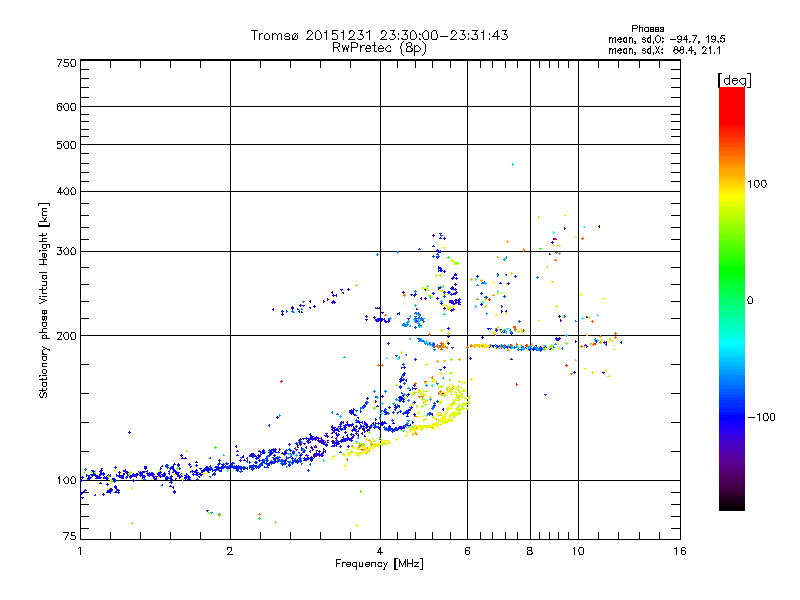Click the colorbar tick label '0'
This screenshot has height=600, width=800.
750,301
